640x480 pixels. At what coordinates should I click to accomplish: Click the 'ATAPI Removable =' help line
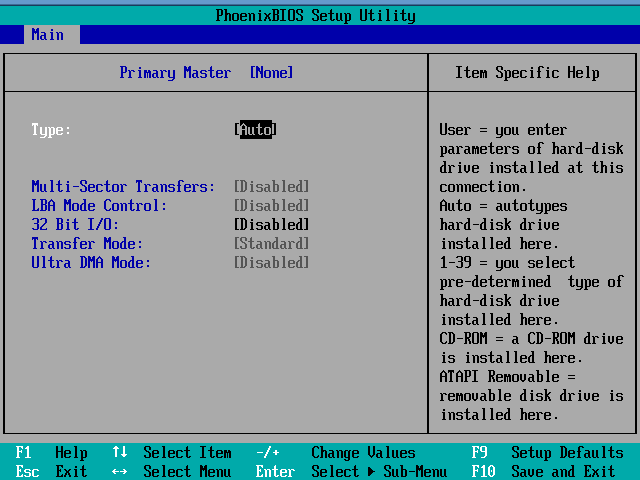point(507,377)
